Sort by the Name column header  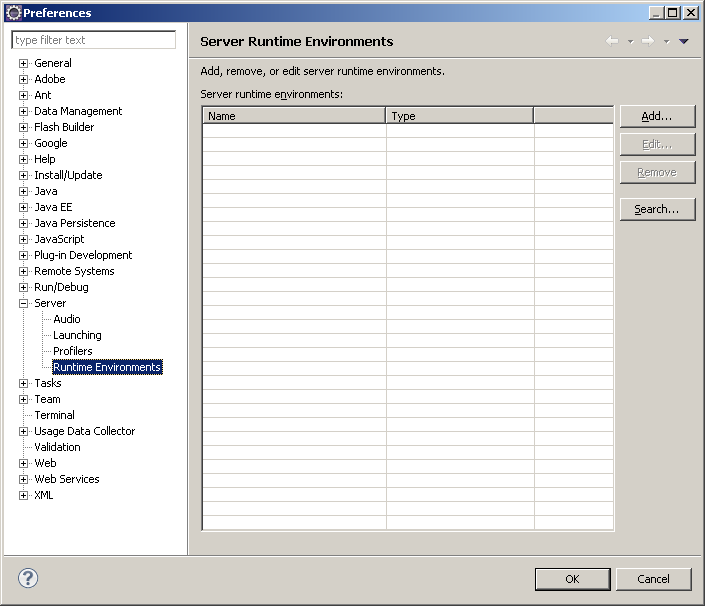coord(294,116)
